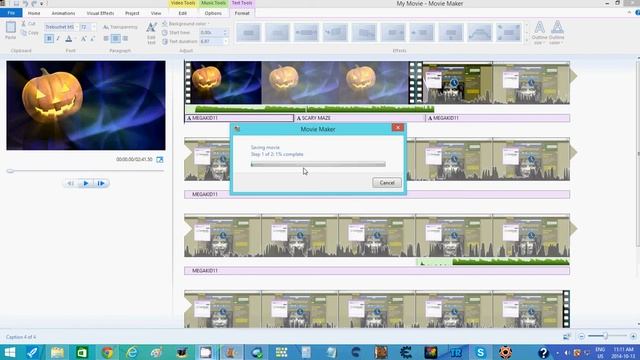
Task: Click the blue Help icon on ribbon
Action: point(638,13)
